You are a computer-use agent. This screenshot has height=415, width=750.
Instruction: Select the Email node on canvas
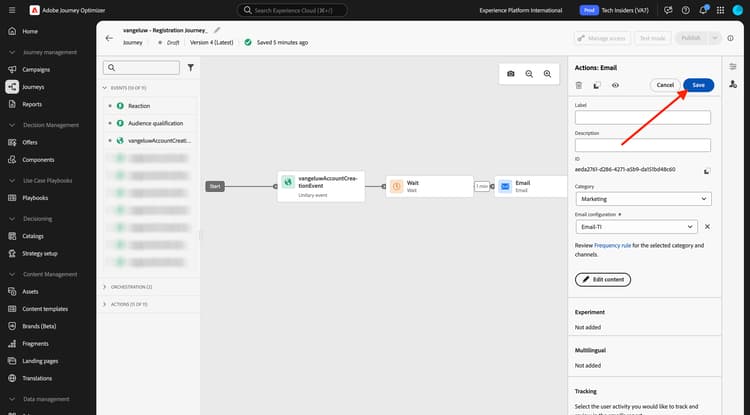530,186
